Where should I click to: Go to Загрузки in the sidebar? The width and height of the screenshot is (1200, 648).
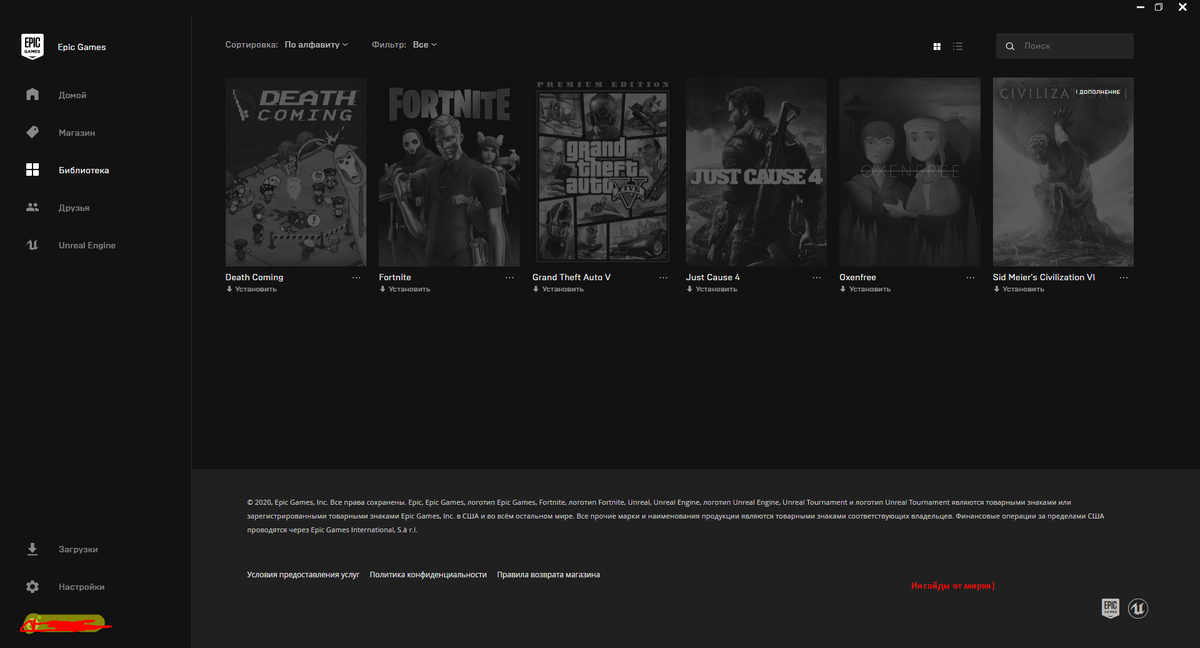(x=78, y=549)
